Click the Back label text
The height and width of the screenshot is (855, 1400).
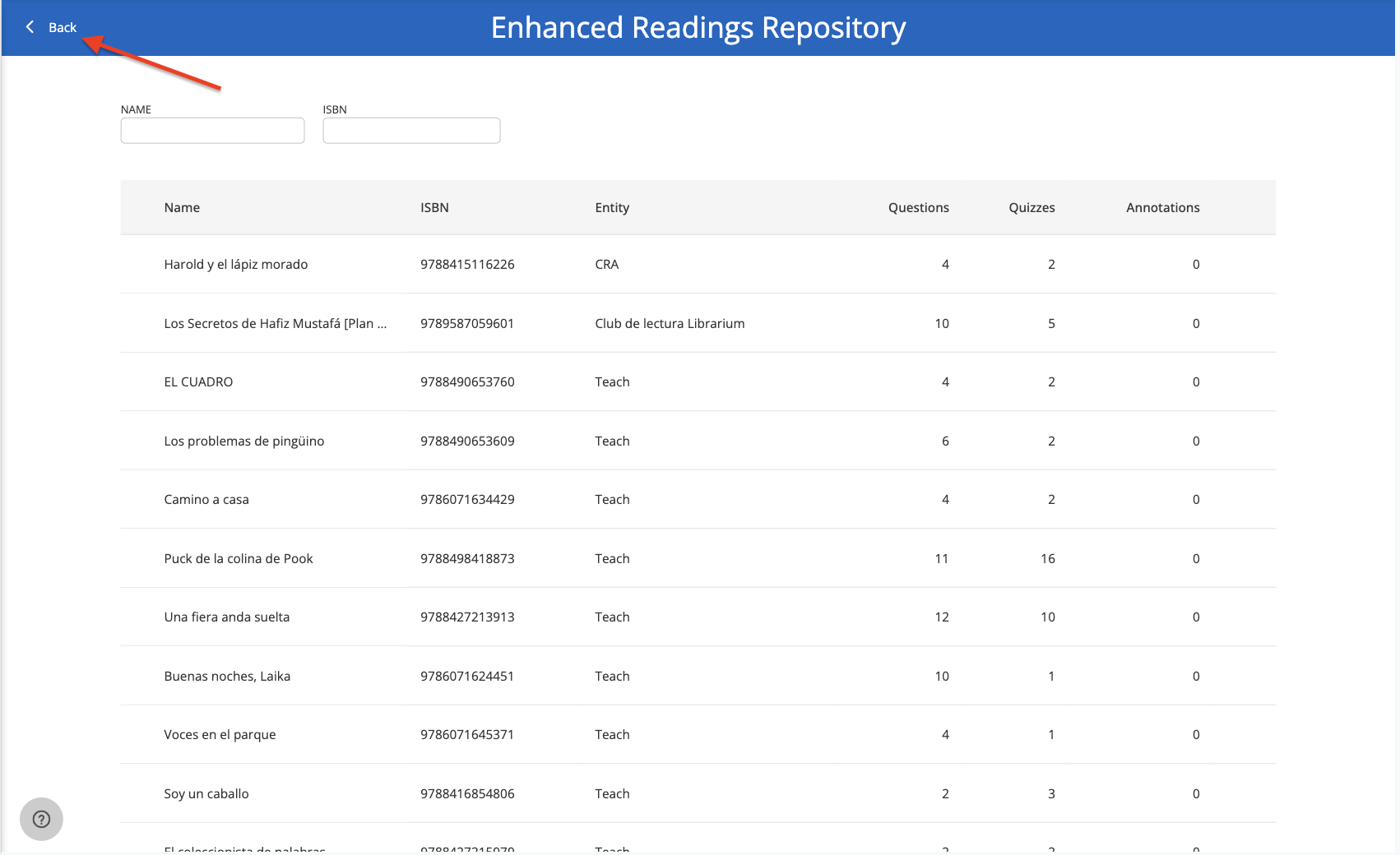[63, 27]
